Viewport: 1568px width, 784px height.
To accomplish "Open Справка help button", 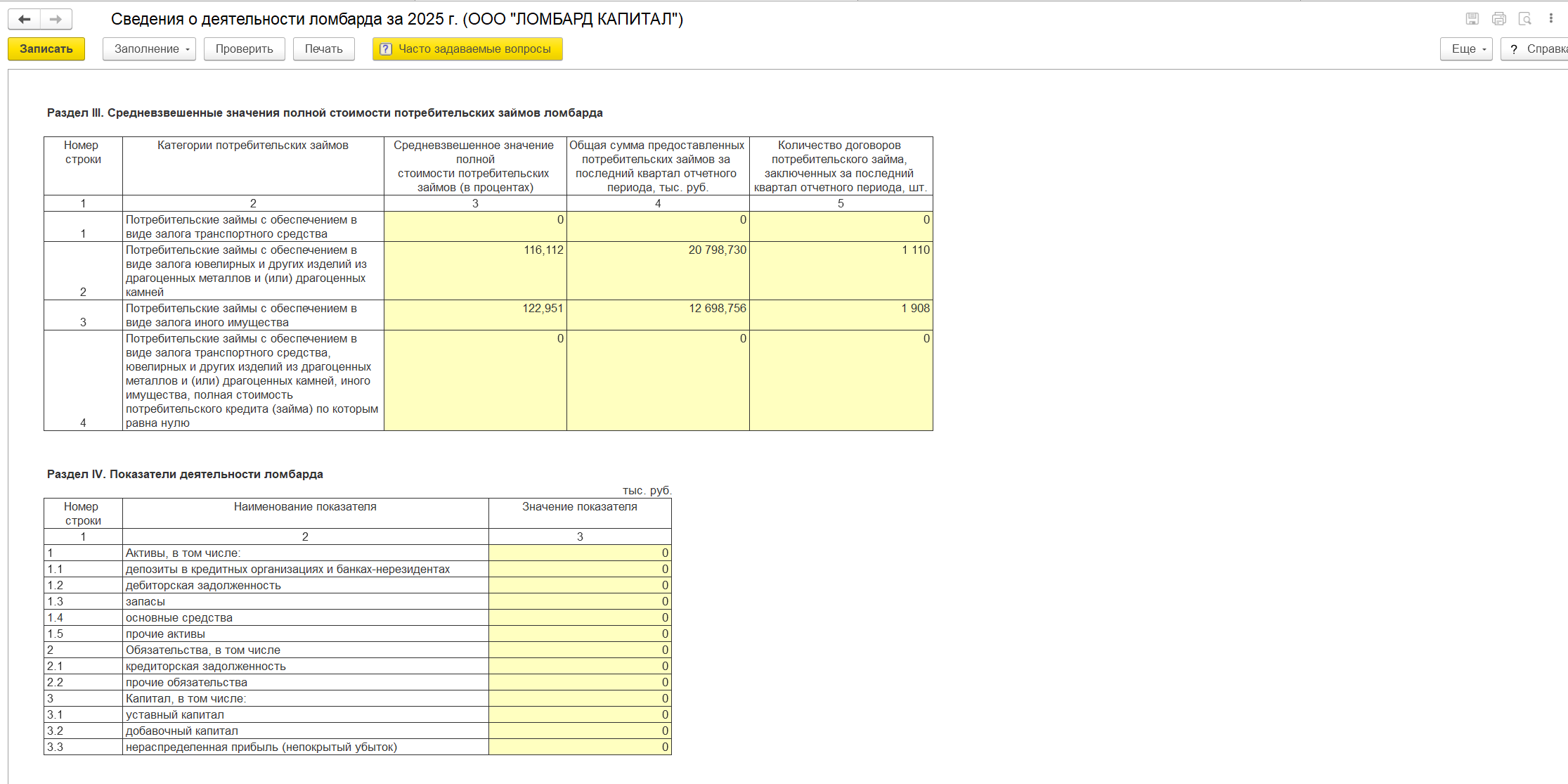I will [1536, 49].
